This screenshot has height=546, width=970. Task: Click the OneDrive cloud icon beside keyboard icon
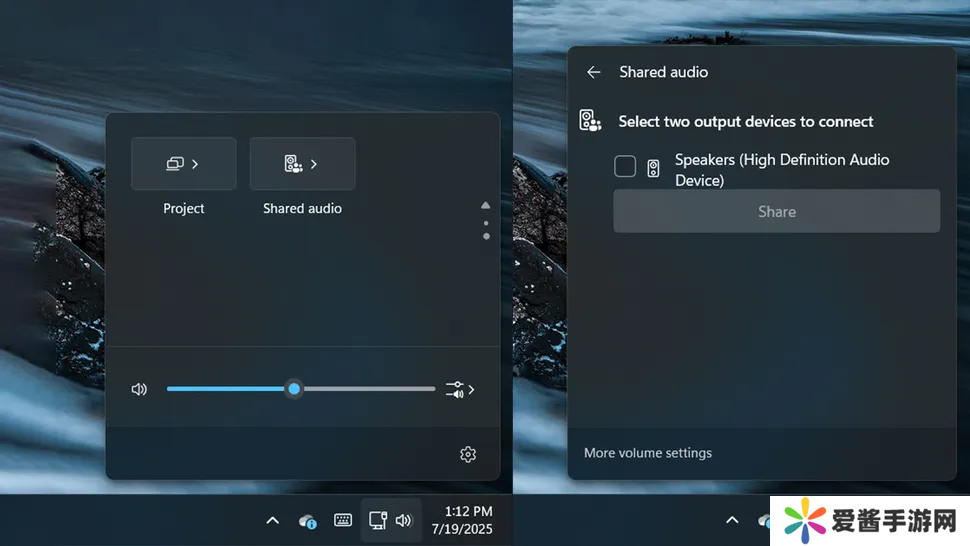point(308,520)
